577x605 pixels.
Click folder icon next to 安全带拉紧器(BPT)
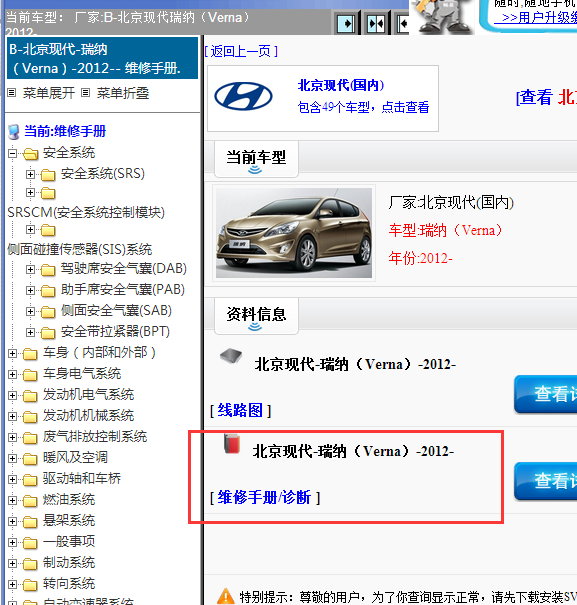pyautogui.click(x=48, y=333)
